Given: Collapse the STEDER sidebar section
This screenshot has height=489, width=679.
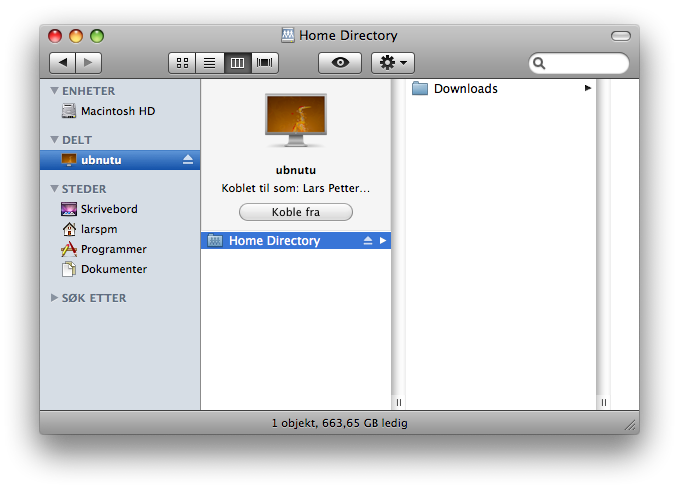Looking at the screenshot, I should click(55, 188).
